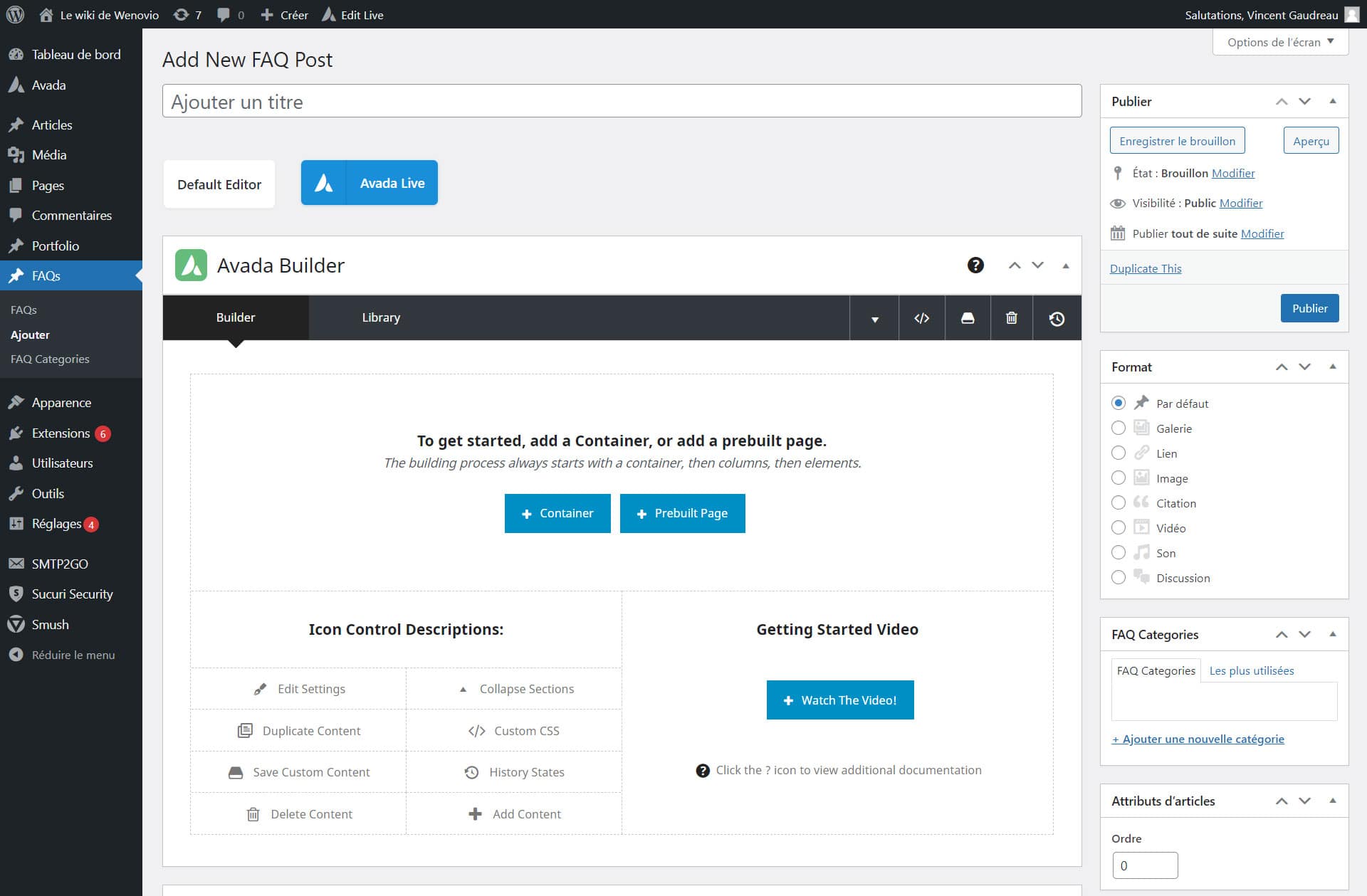This screenshot has height=896, width=1367.
Task: Open FAQs list submenu item
Action: [23, 310]
